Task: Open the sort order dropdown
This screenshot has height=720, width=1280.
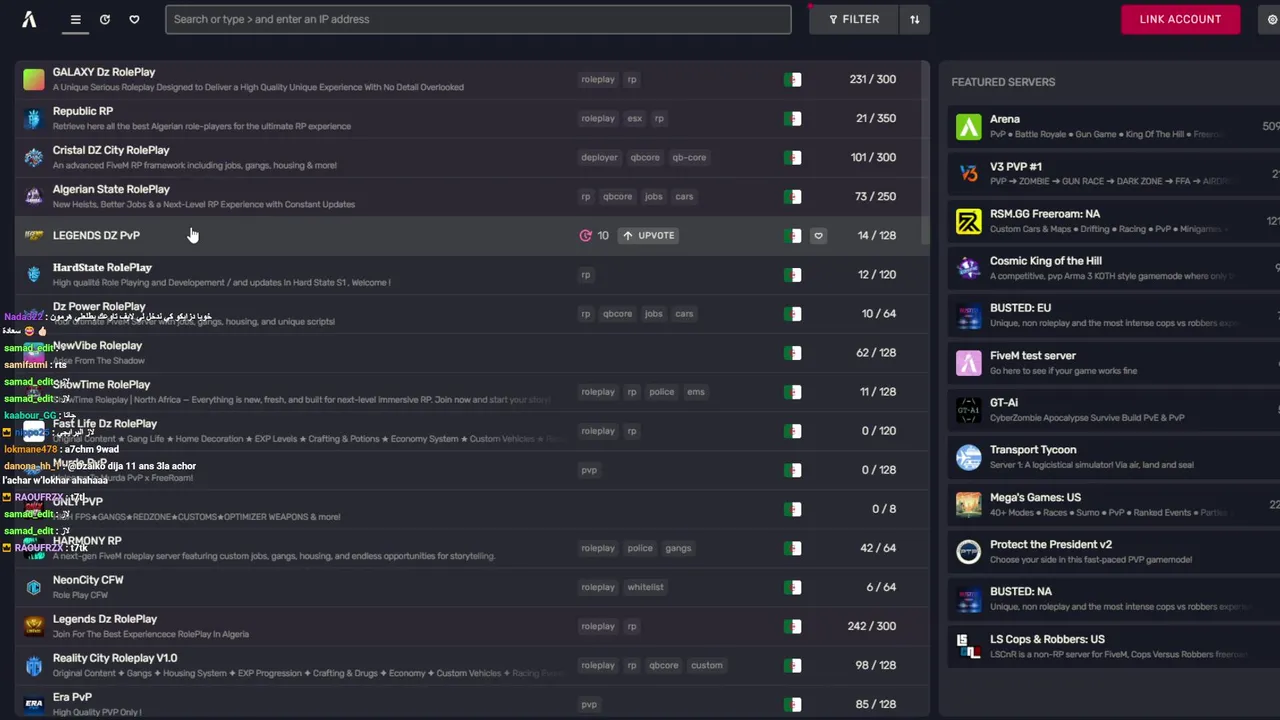Action: click(x=914, y=19)
